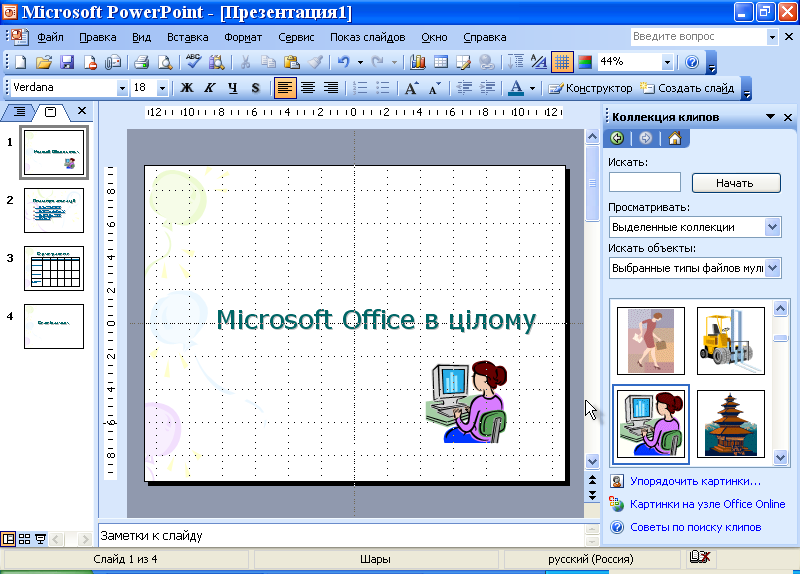This screenshot has height=574, width=800.
Task: Click slide area vertical scrollbar thumb
Action: (x=592, y=183)
